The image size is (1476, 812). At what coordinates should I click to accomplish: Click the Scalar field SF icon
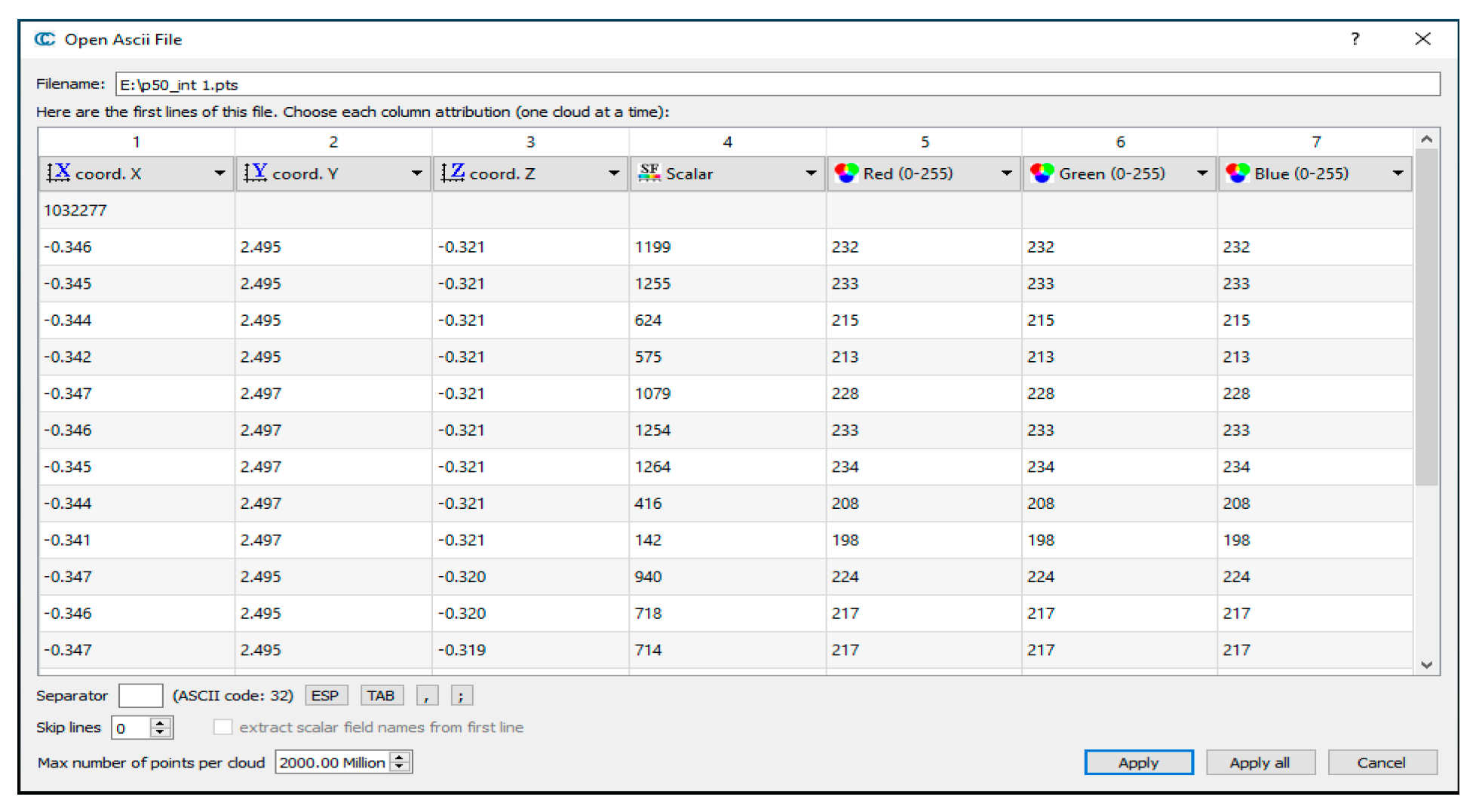[649, 173]
